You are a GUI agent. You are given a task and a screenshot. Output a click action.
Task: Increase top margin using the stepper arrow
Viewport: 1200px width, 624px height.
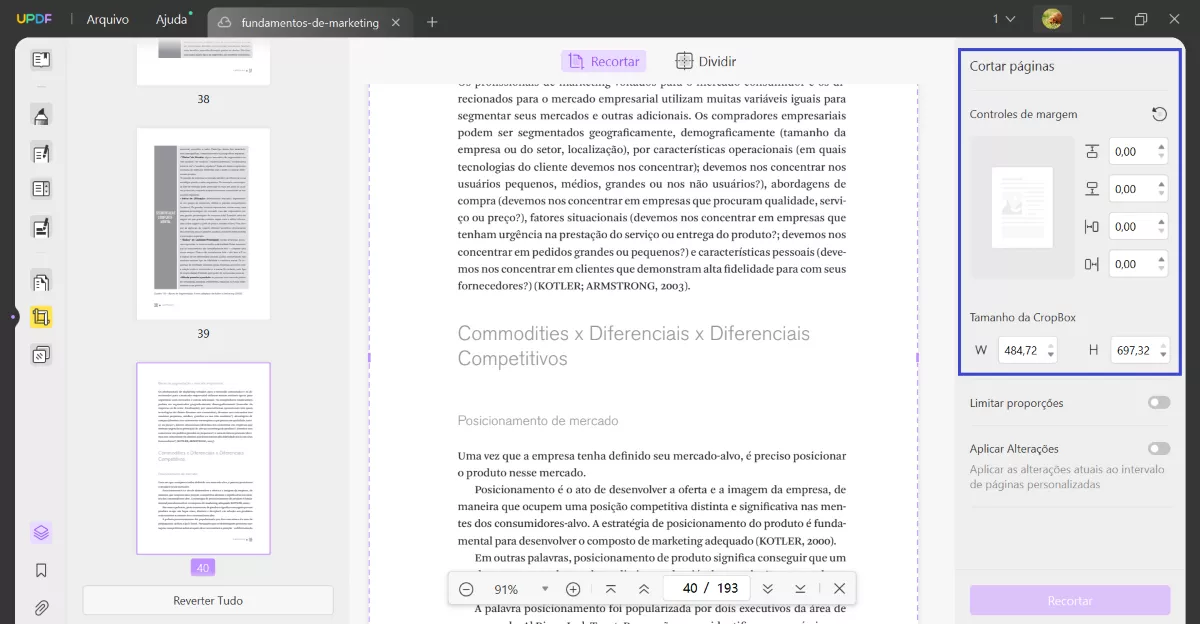[x=1161, y=146]
